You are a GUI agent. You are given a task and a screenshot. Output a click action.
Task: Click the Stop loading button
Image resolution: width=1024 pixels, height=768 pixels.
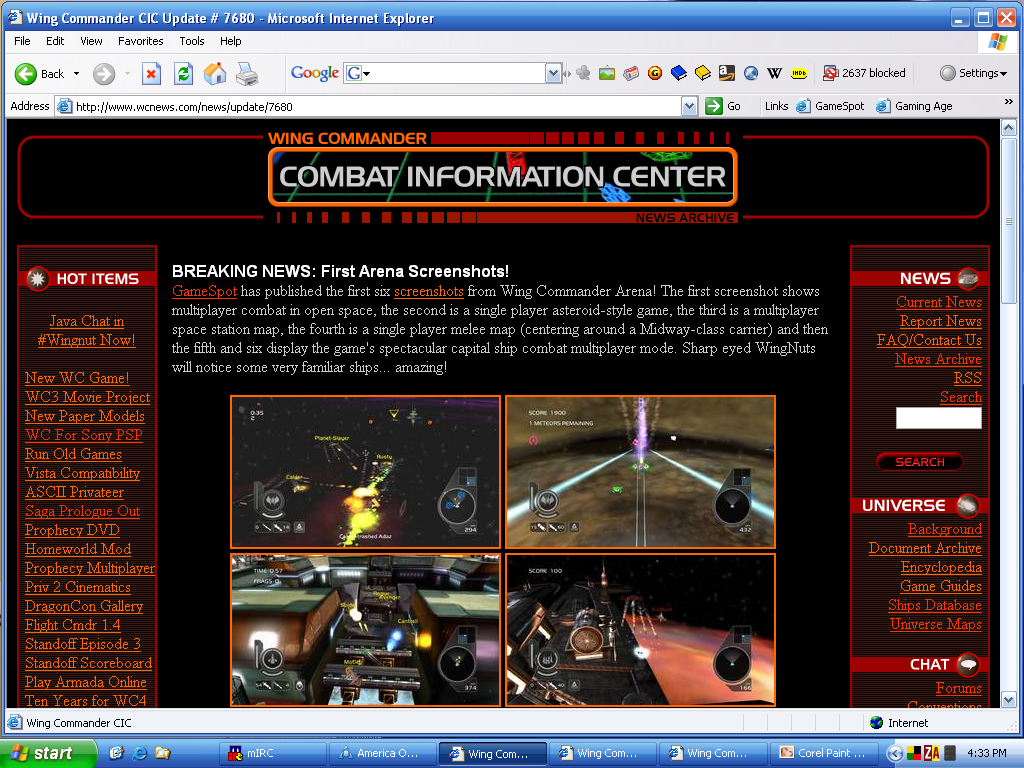click(x=151, y=73)
